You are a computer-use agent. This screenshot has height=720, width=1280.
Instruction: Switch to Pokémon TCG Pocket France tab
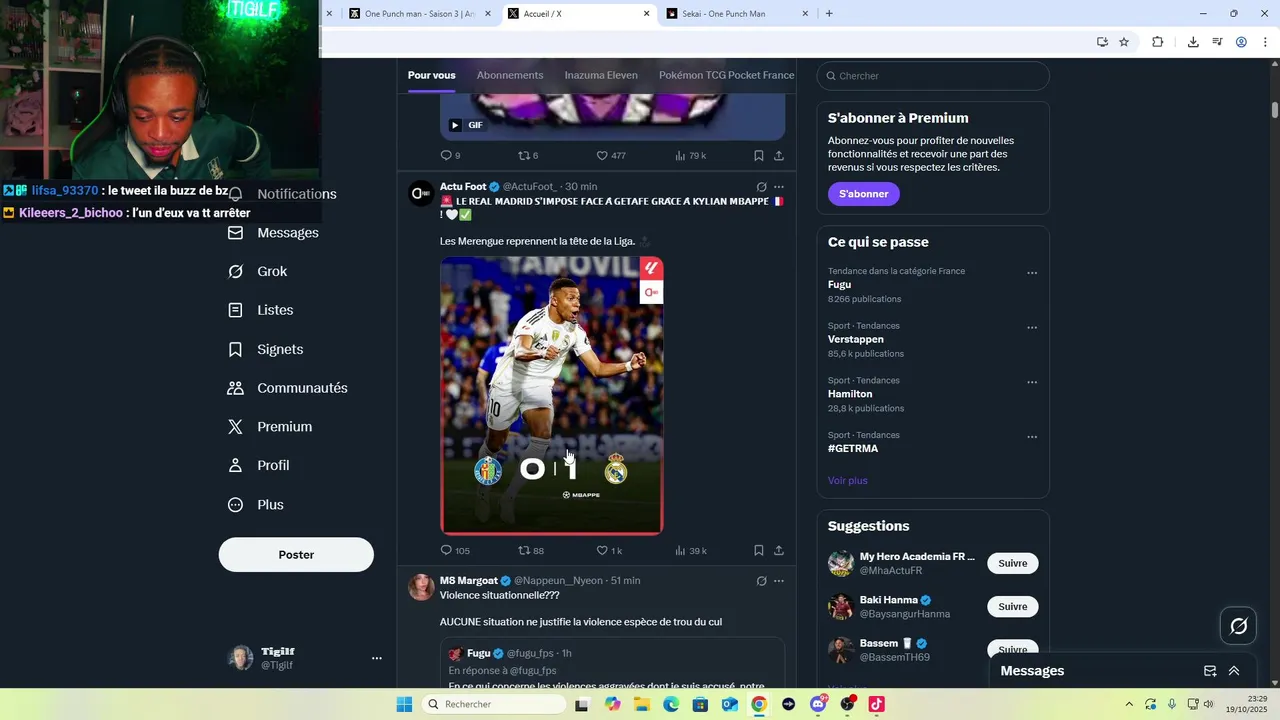(x=727, y=75)
